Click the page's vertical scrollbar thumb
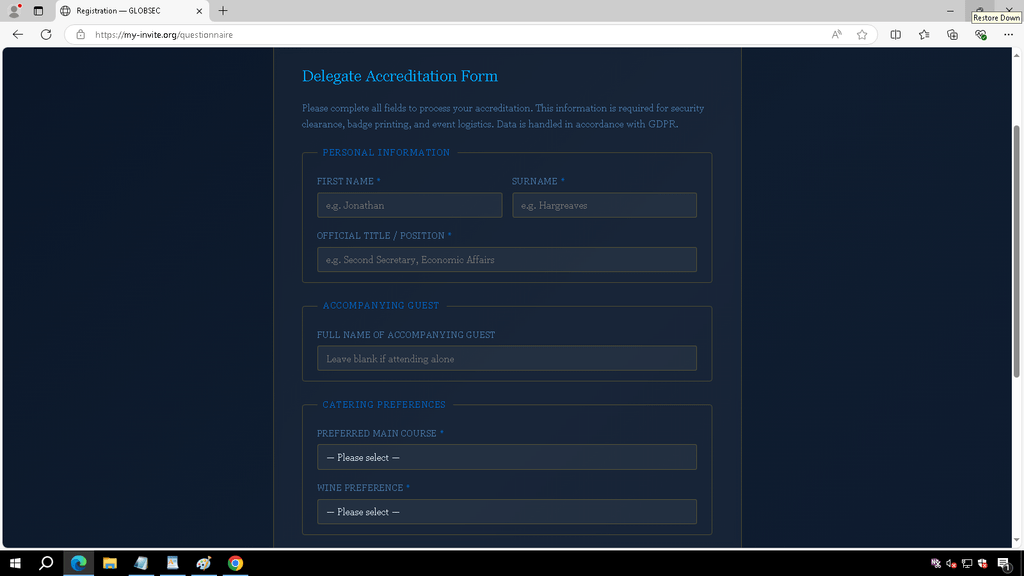 click(1016, 251)
